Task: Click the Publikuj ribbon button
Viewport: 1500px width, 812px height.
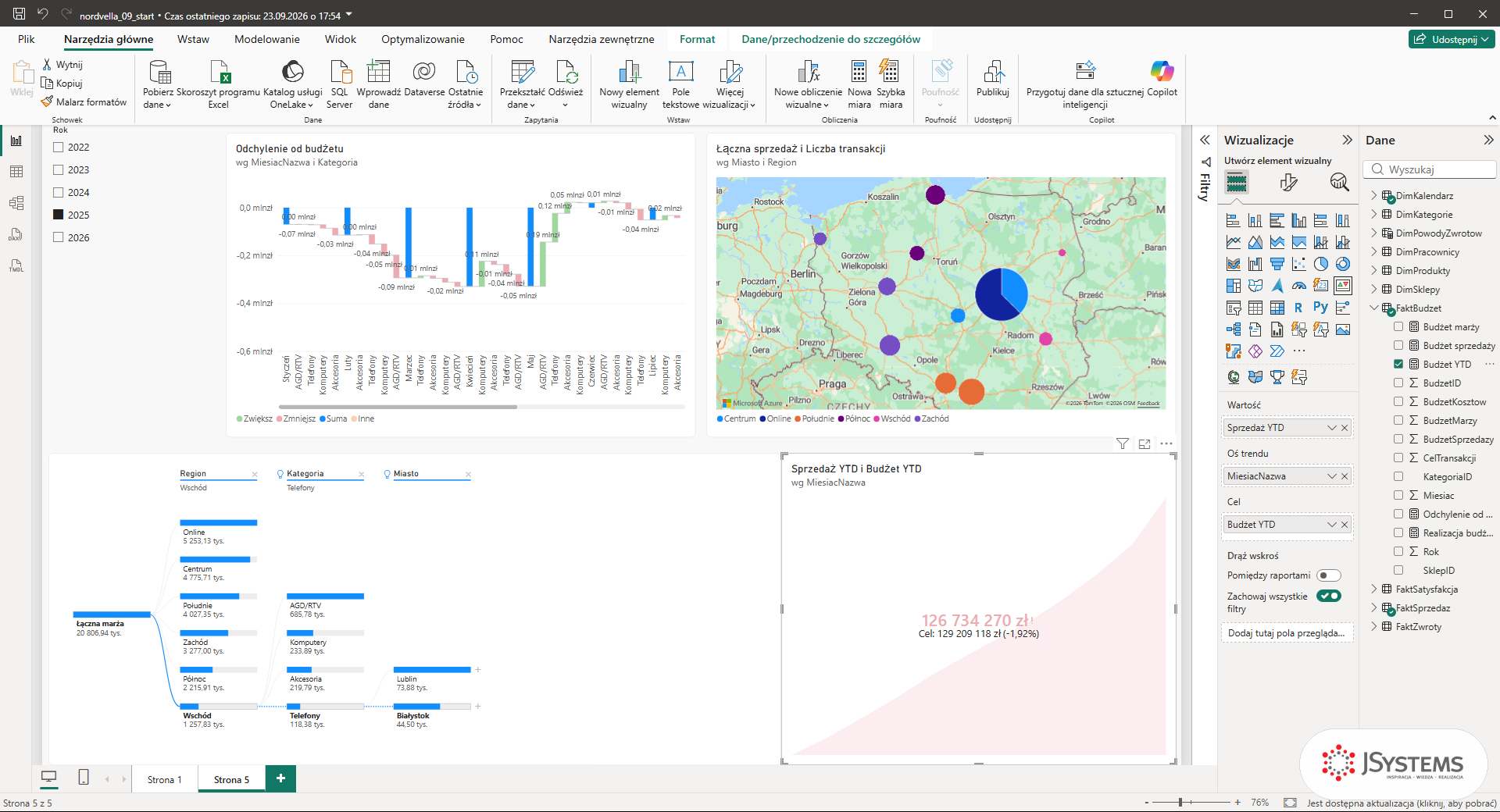Action: pyautogui.click(x=993, y=79)
